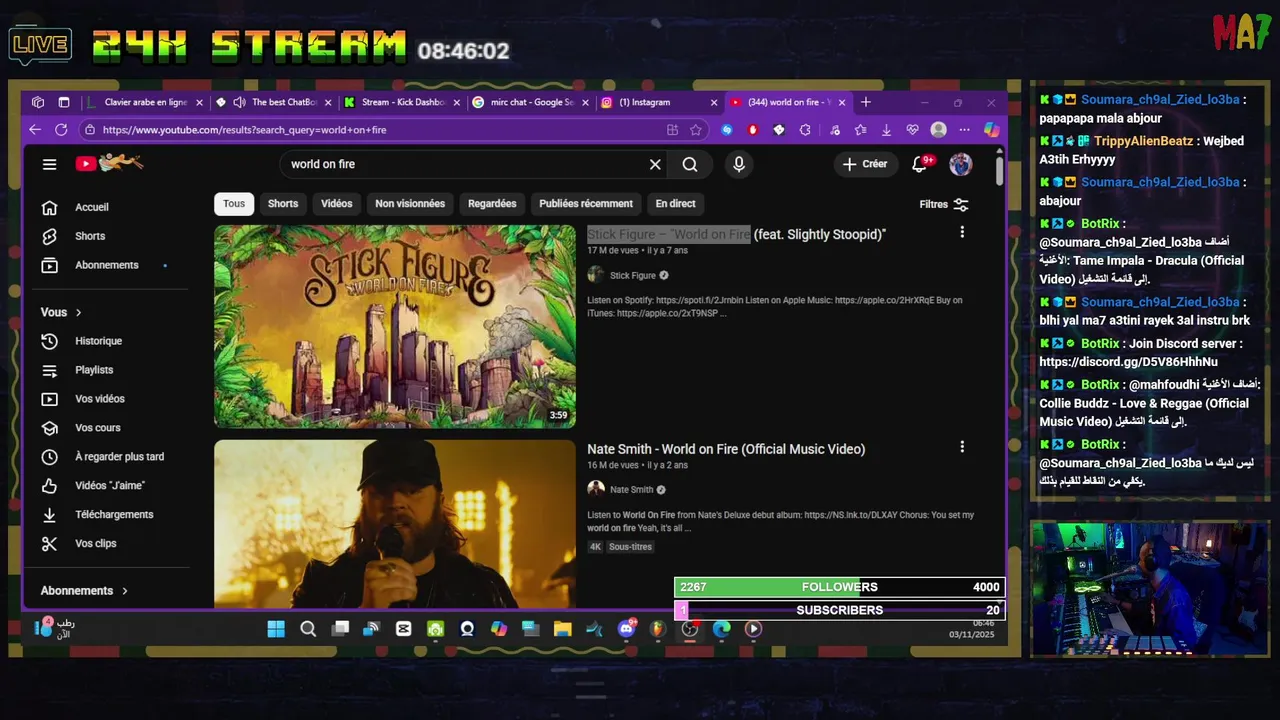Open the Windows Start button
This screenshot has width=1280, height=720.
[276, 629]
